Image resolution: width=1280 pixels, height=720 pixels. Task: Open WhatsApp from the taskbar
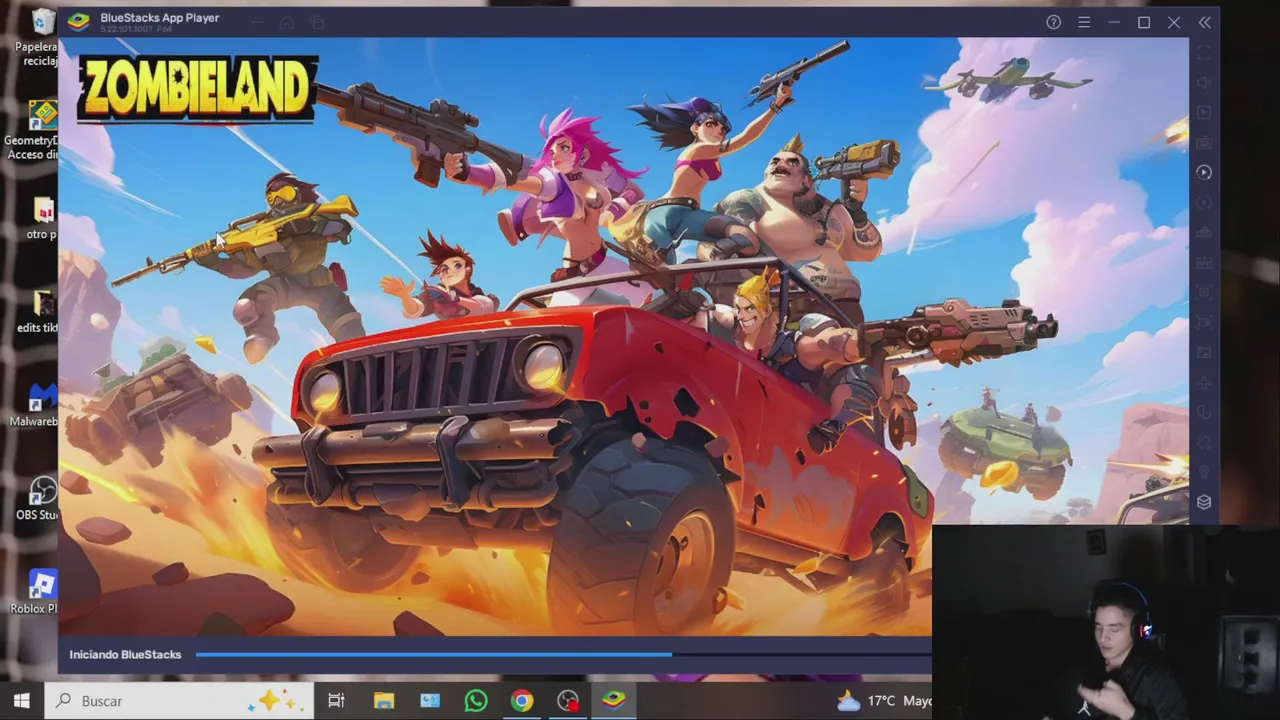tap(476, 701)
